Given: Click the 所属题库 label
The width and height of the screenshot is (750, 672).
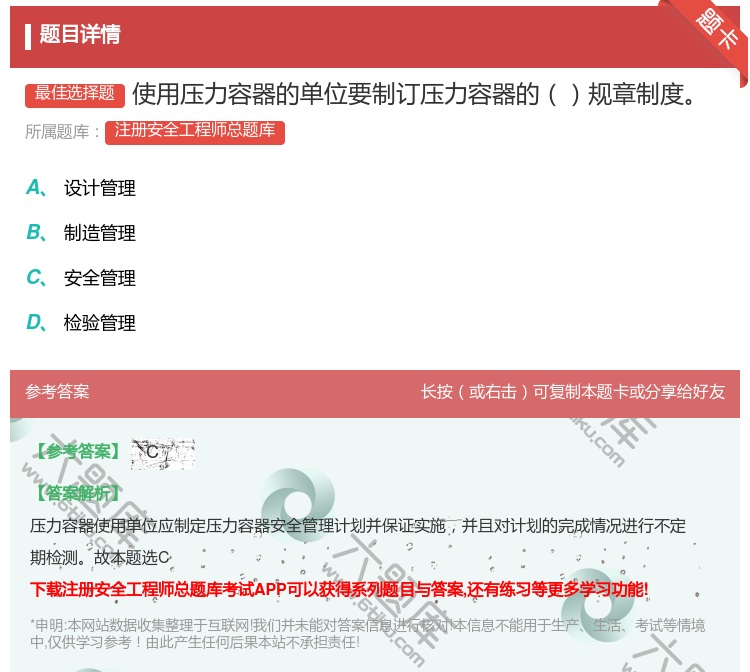Looking at the screenshot, I should tap(63, 132).
